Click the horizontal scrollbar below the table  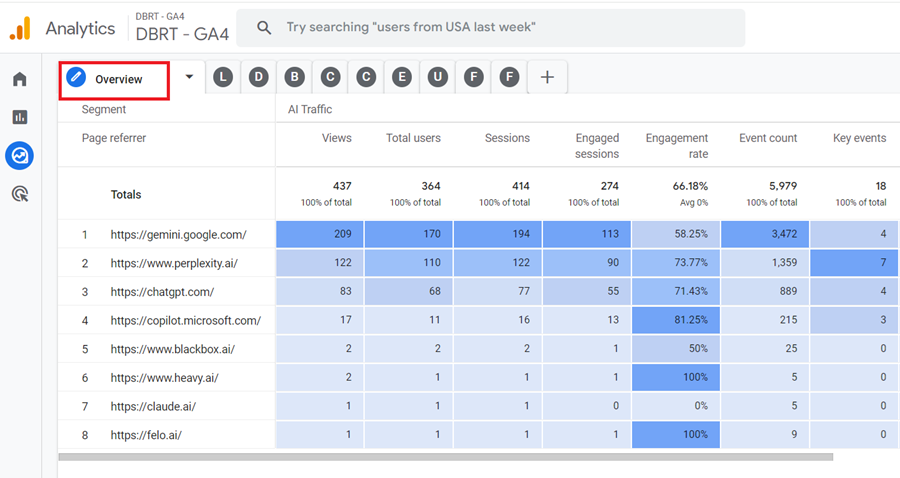coord(445,457)
